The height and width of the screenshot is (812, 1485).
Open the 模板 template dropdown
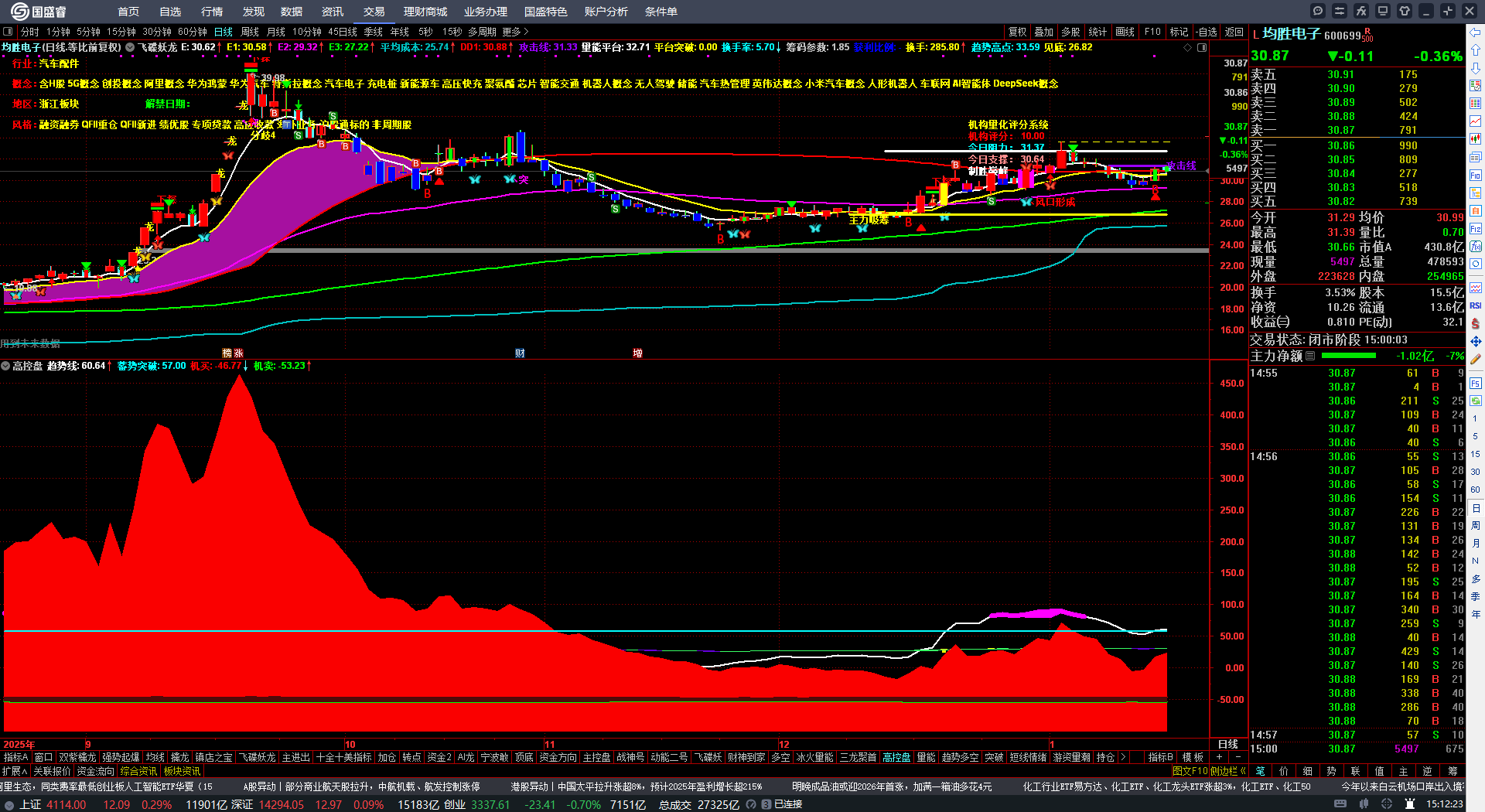[x=1193, y=757]
